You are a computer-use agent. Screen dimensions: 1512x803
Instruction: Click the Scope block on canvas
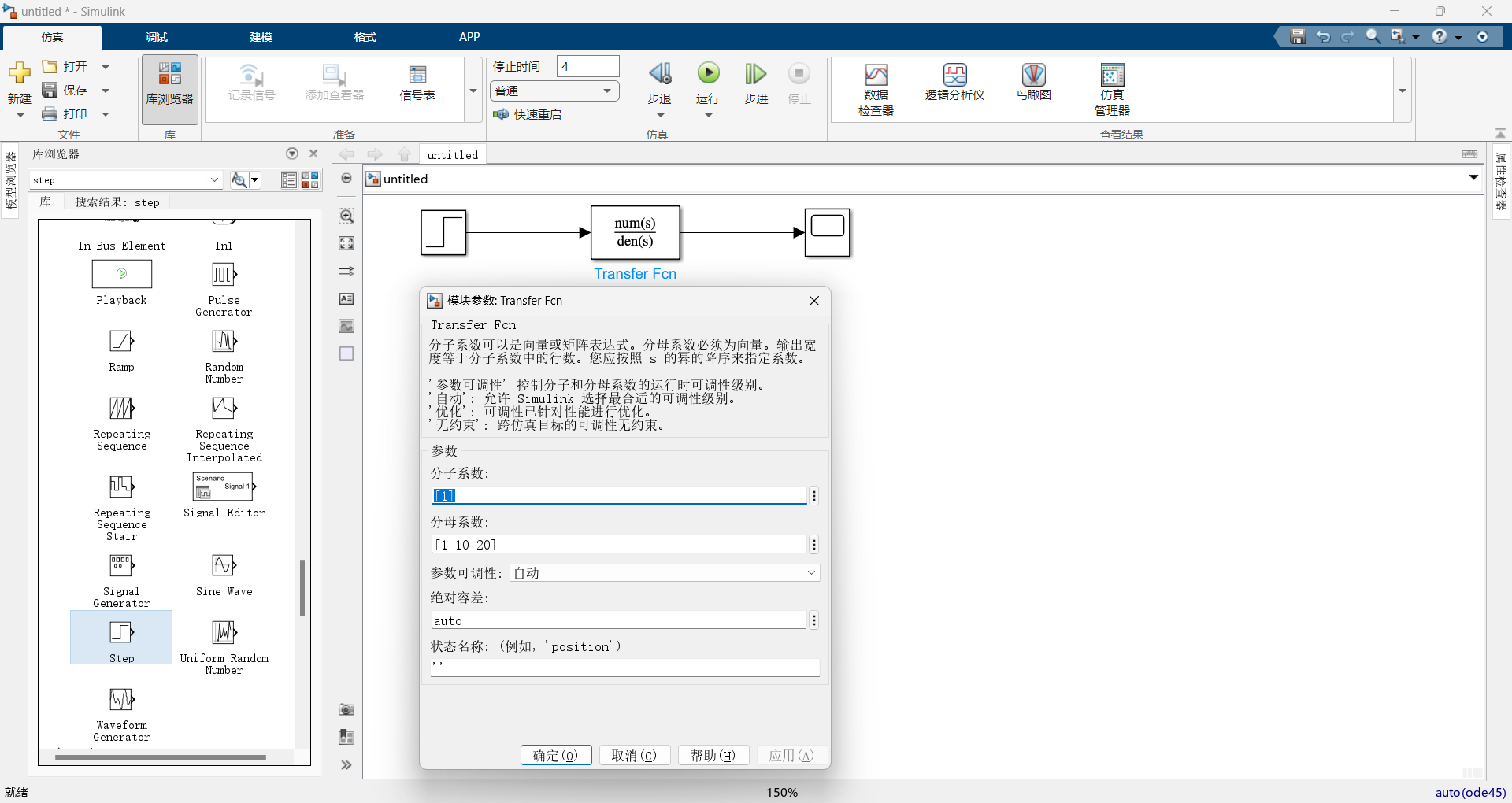tap(828, 232)
